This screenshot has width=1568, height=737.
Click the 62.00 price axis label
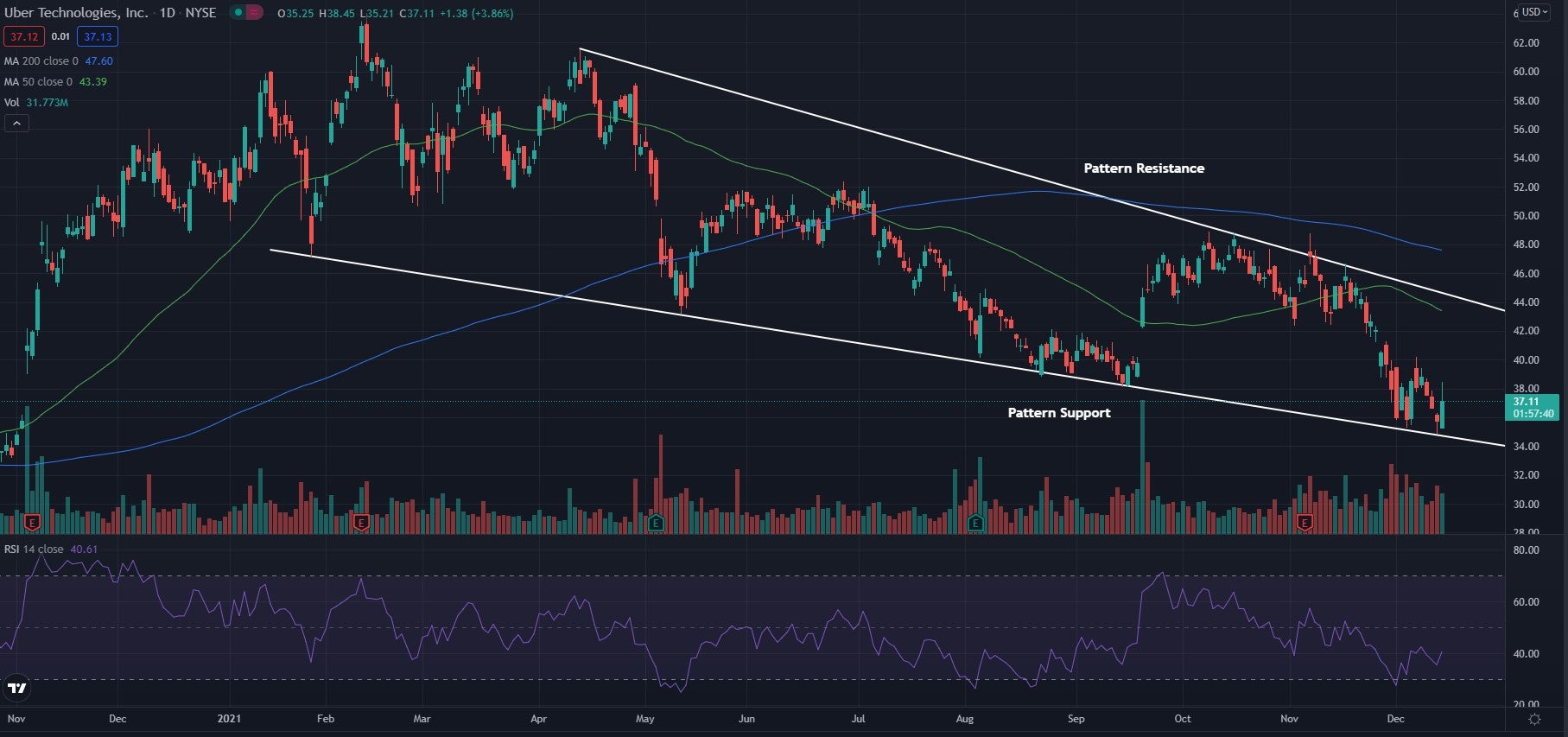[1526, 43]
